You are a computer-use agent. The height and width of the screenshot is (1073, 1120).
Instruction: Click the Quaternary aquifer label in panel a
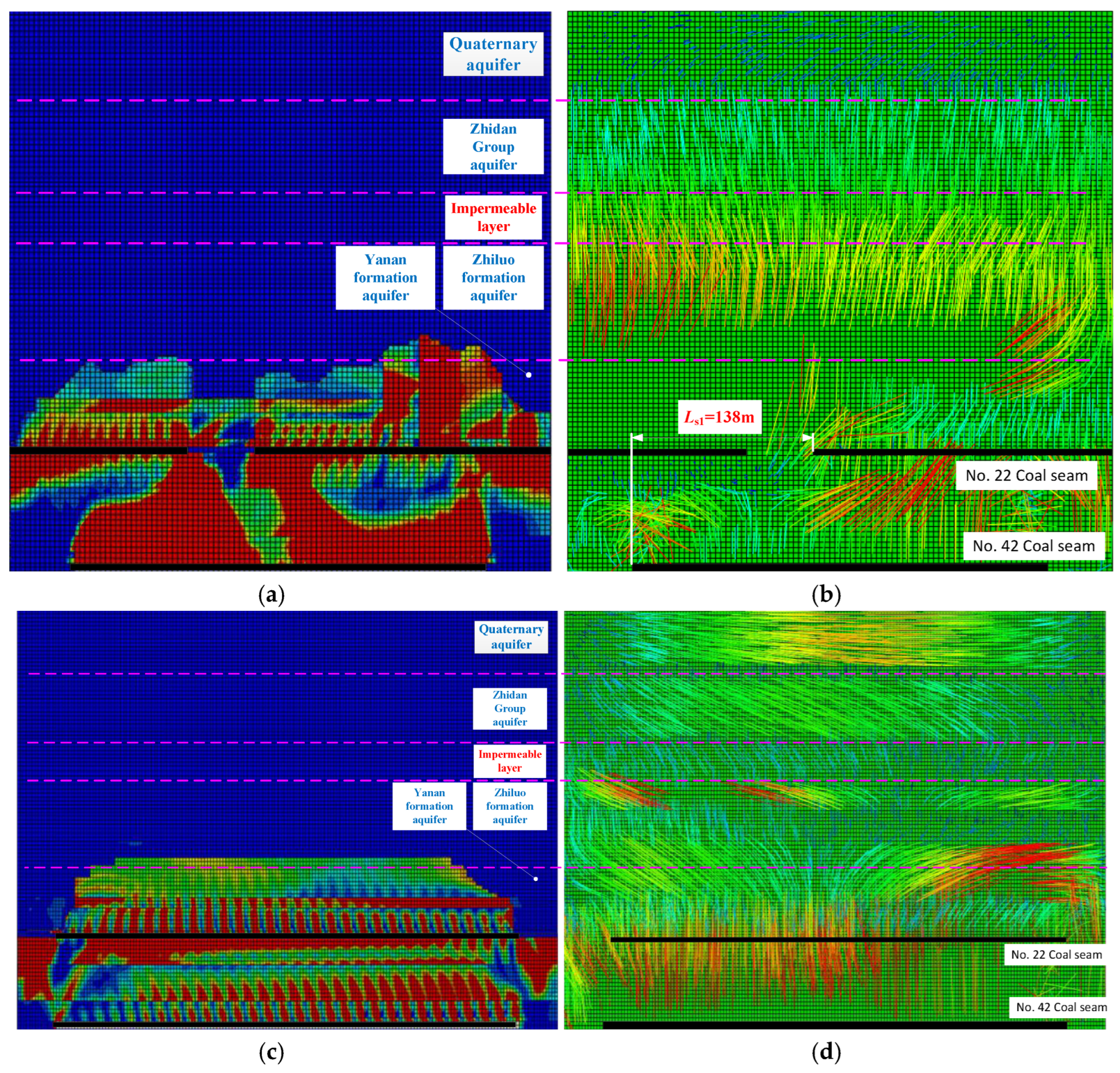click(493, 54)
